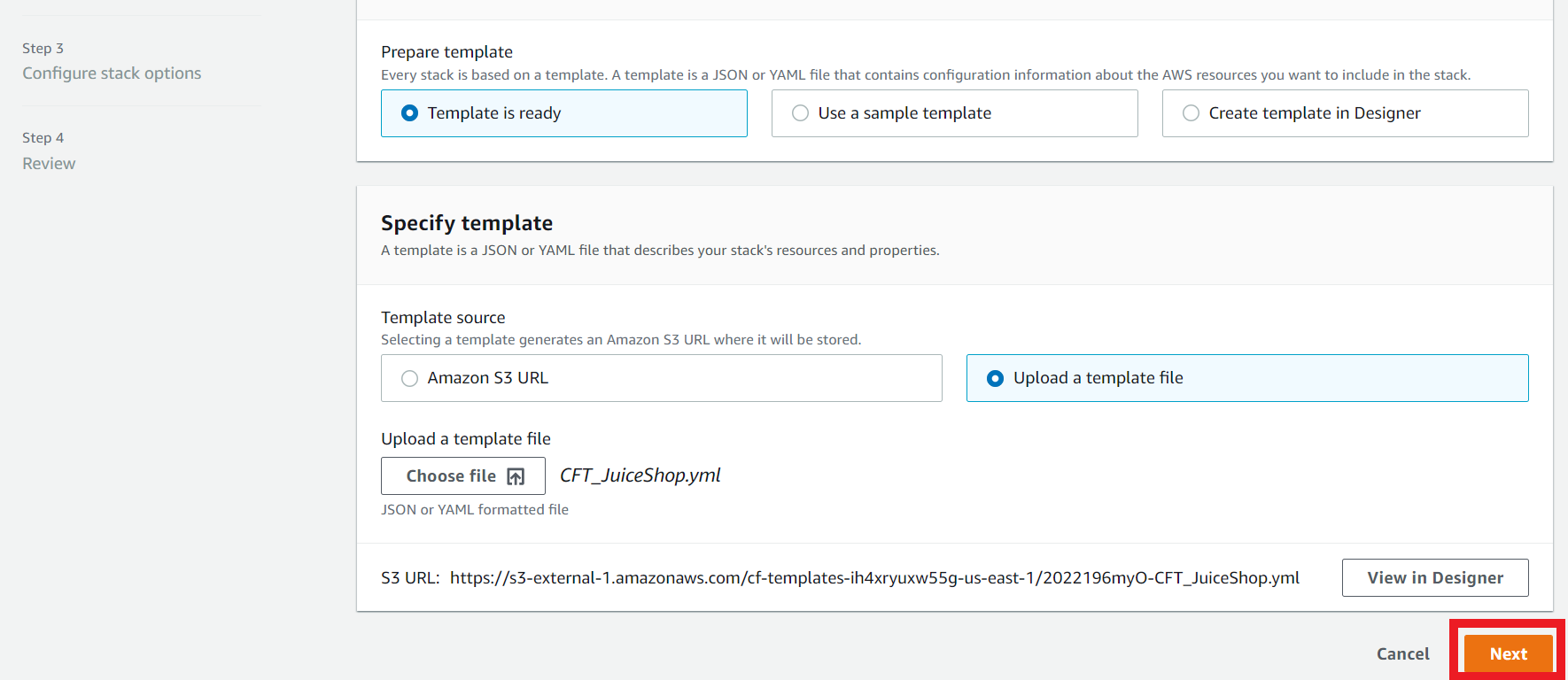The height and width of the screenshot is (680, 1568).
Task: Click the CFT_JuiceShop.yml file name
Action: pos(640,475)
